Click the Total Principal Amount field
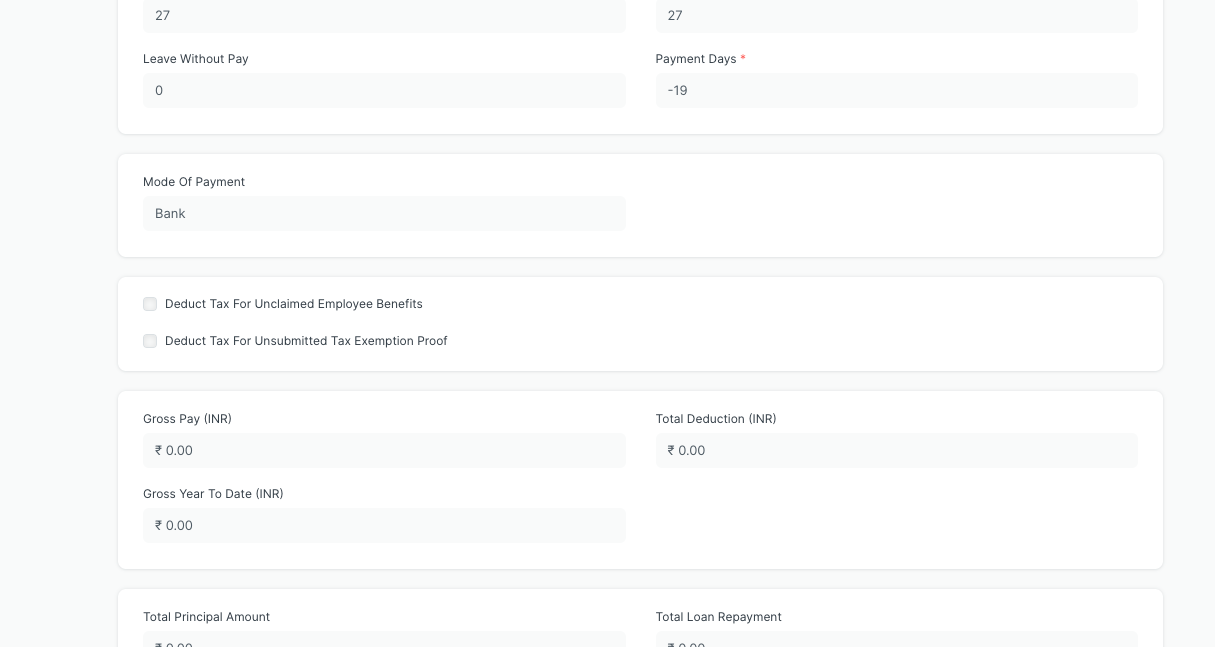 pos(384,644)
